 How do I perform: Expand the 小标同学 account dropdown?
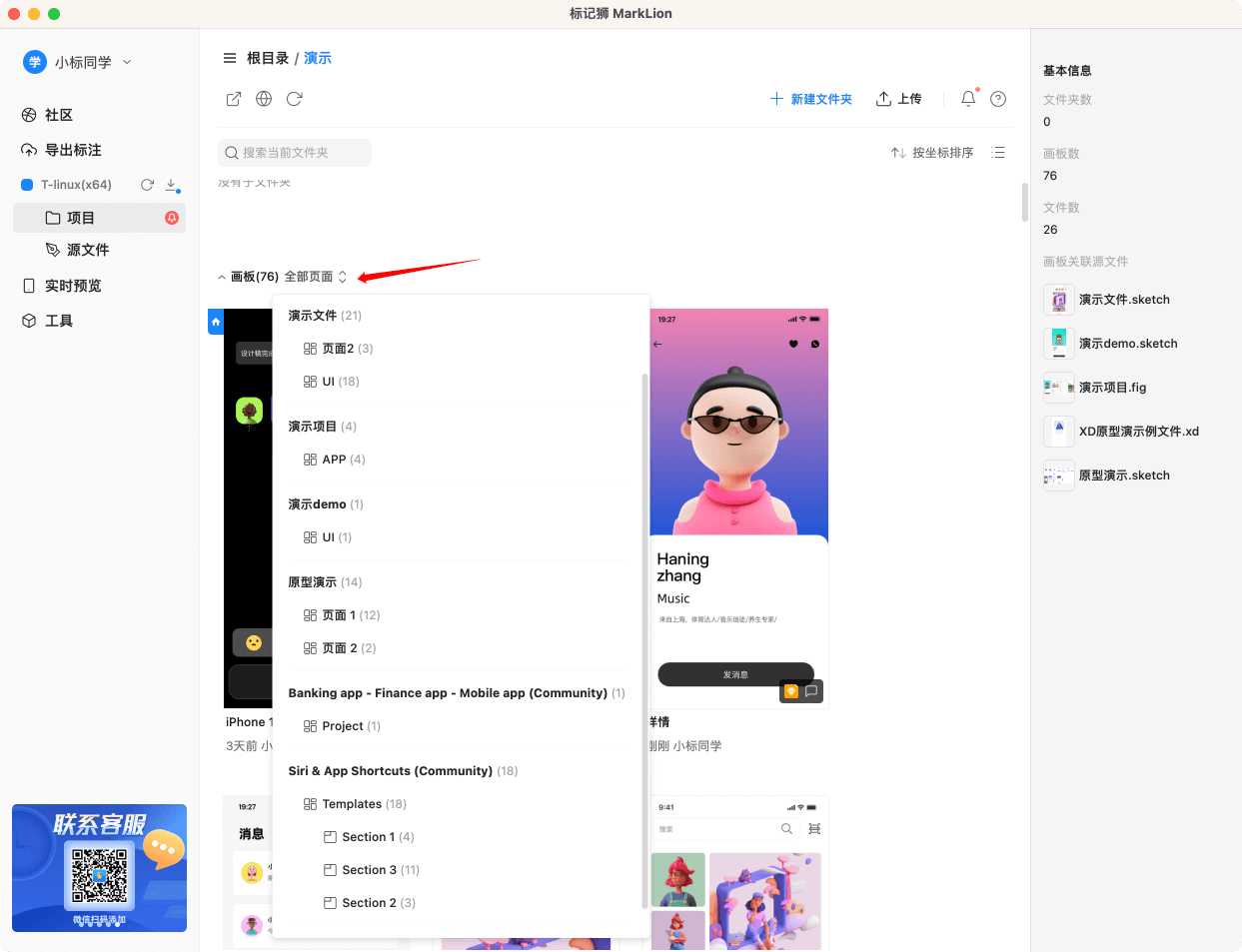click(x=127, y=62)
